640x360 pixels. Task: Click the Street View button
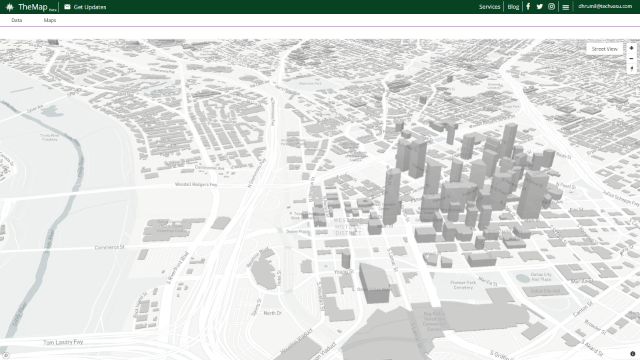[604, 49]
